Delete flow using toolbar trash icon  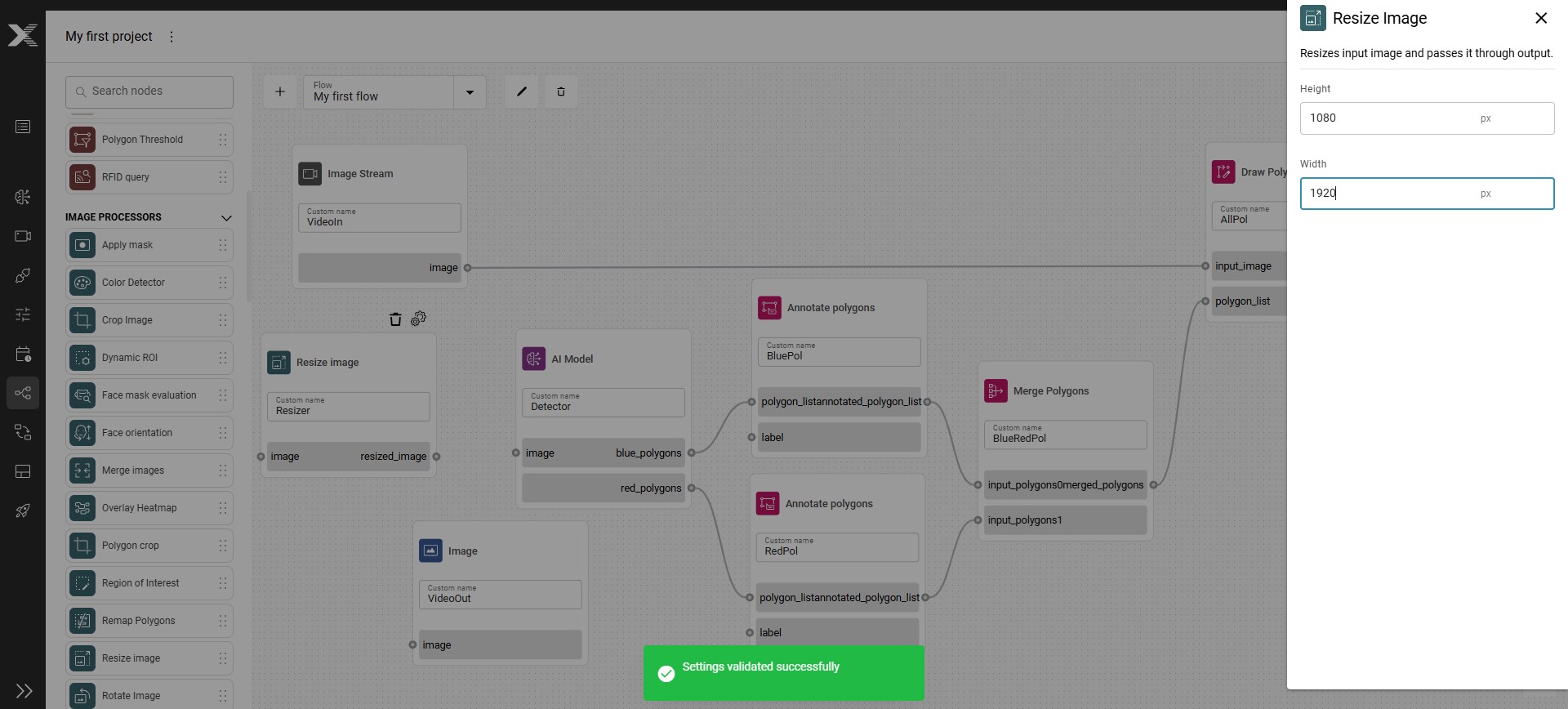point(561,91)
